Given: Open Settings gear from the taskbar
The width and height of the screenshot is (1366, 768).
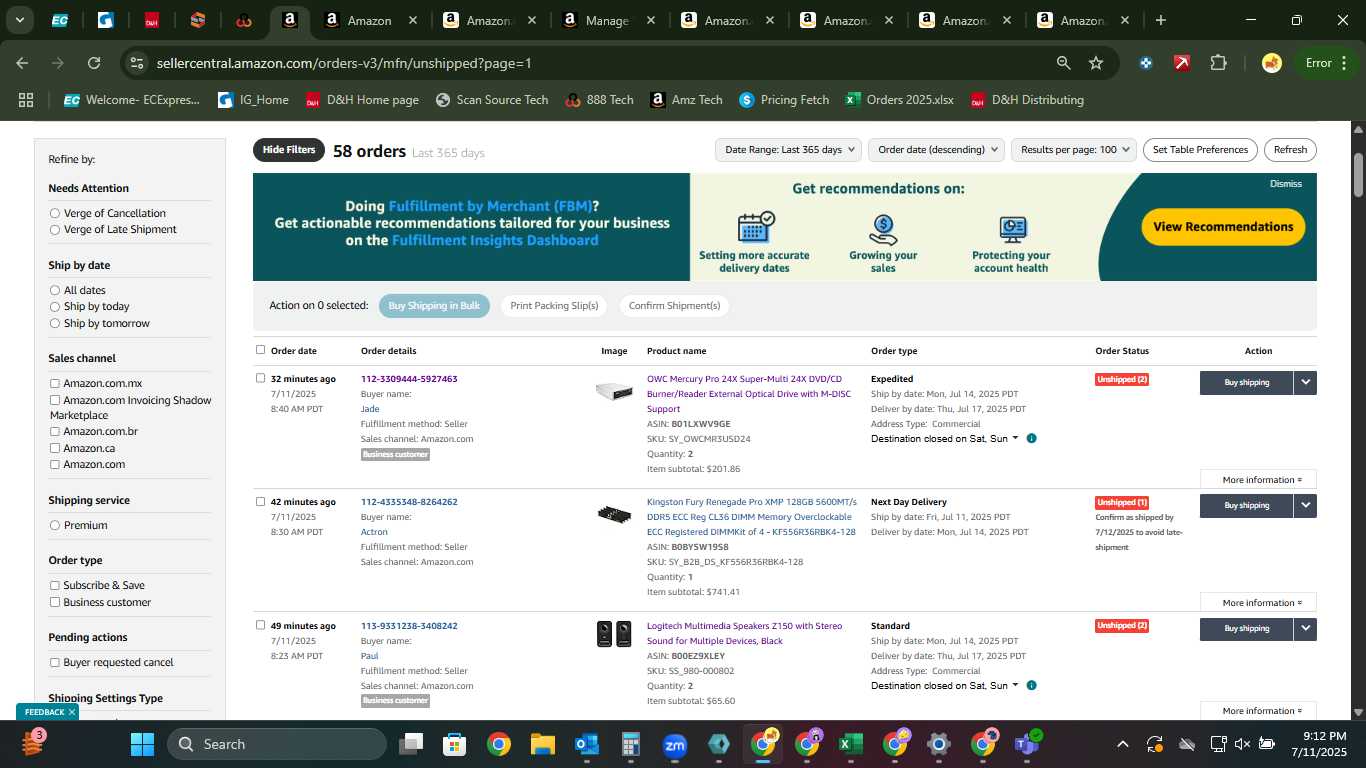Looking at the screenshot, I should coord(938,744).
